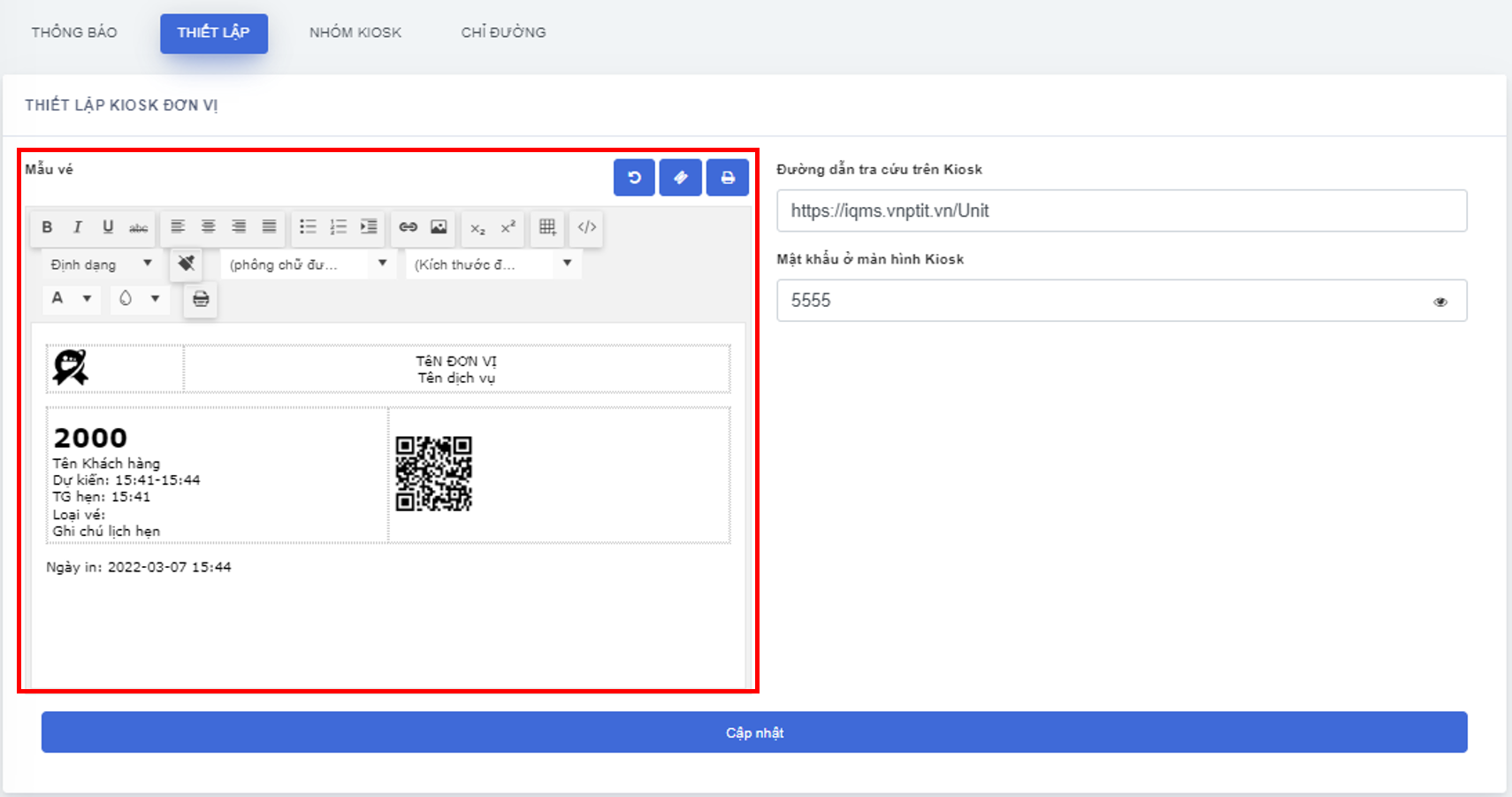Click the Kiosk password field showing 5555
Image resolution: width=1512 pixels, height=797 pixels.
(x=1122, y=301)
